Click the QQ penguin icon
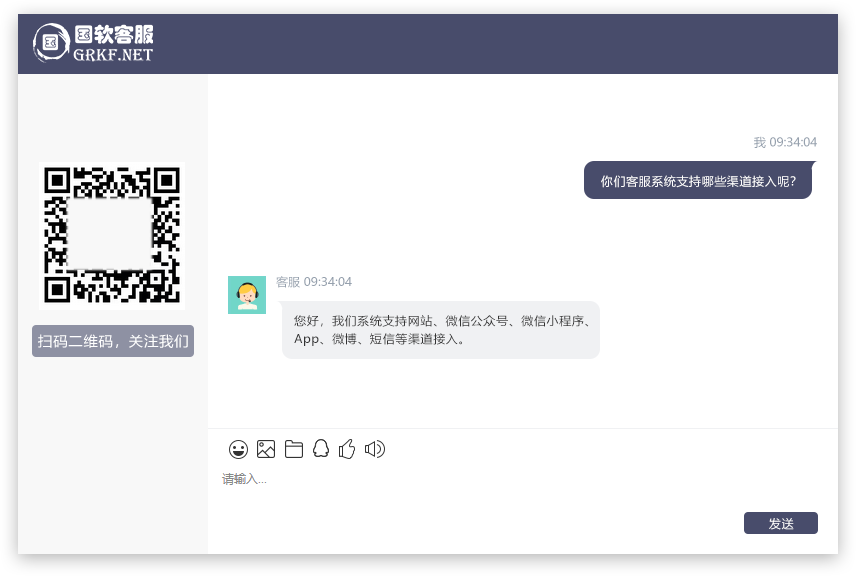The height and width of the screenshot is (576, 856). 321,449
